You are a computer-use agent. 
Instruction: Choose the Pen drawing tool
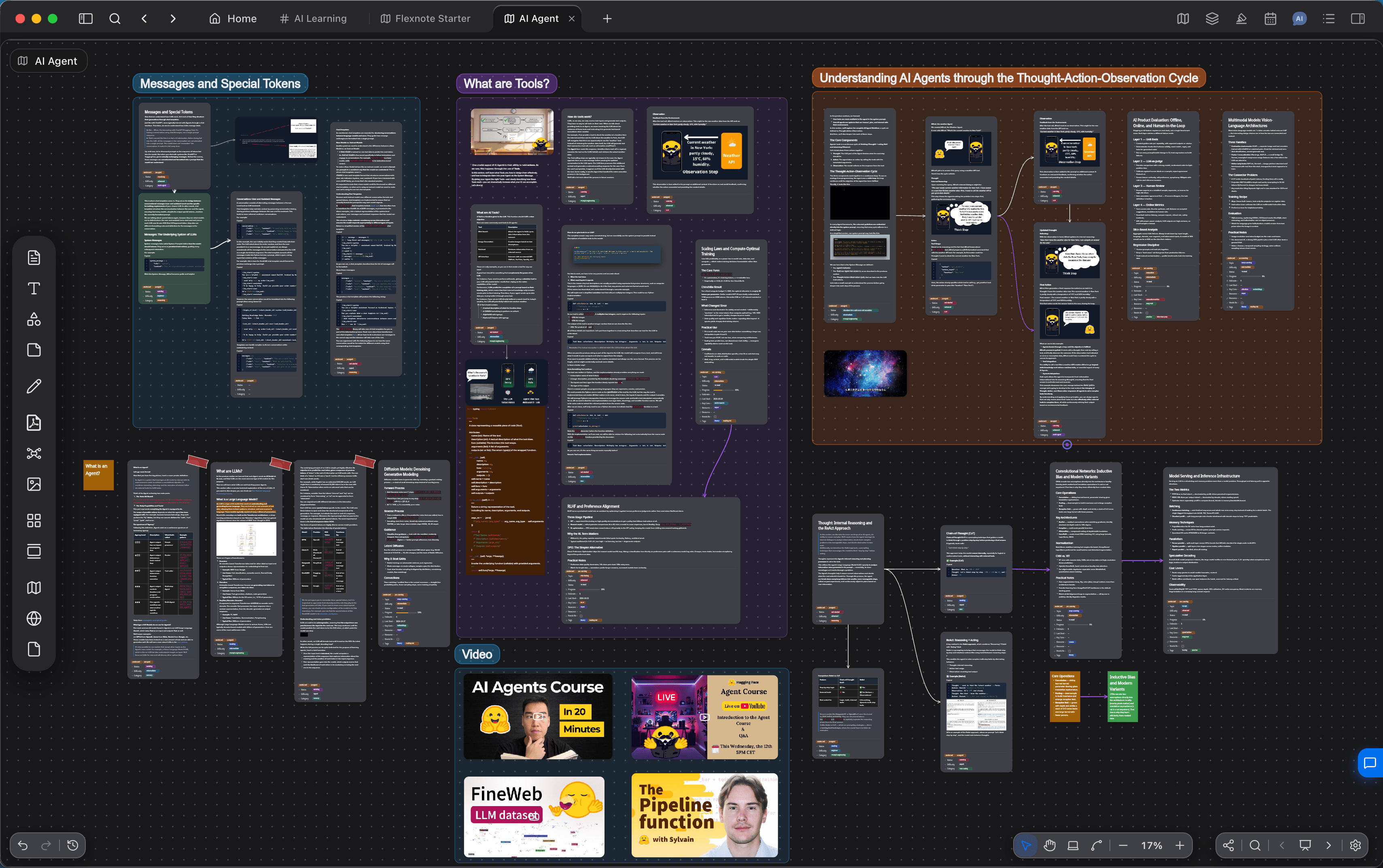point(34,386)
